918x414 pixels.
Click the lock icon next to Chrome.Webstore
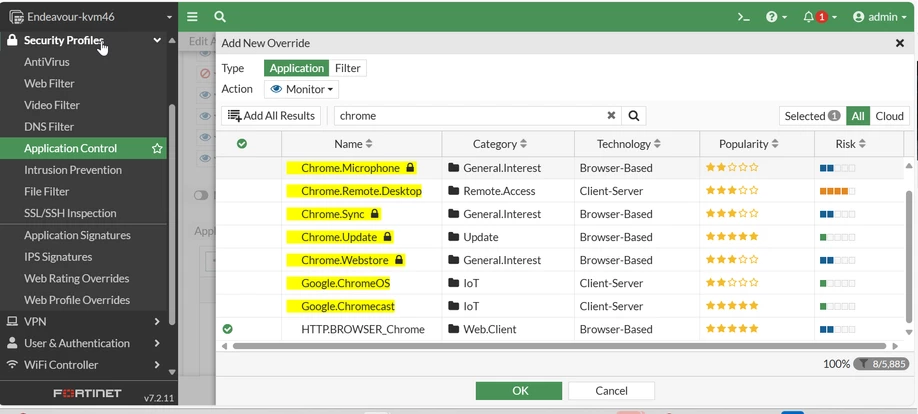(x=399, y=260)
